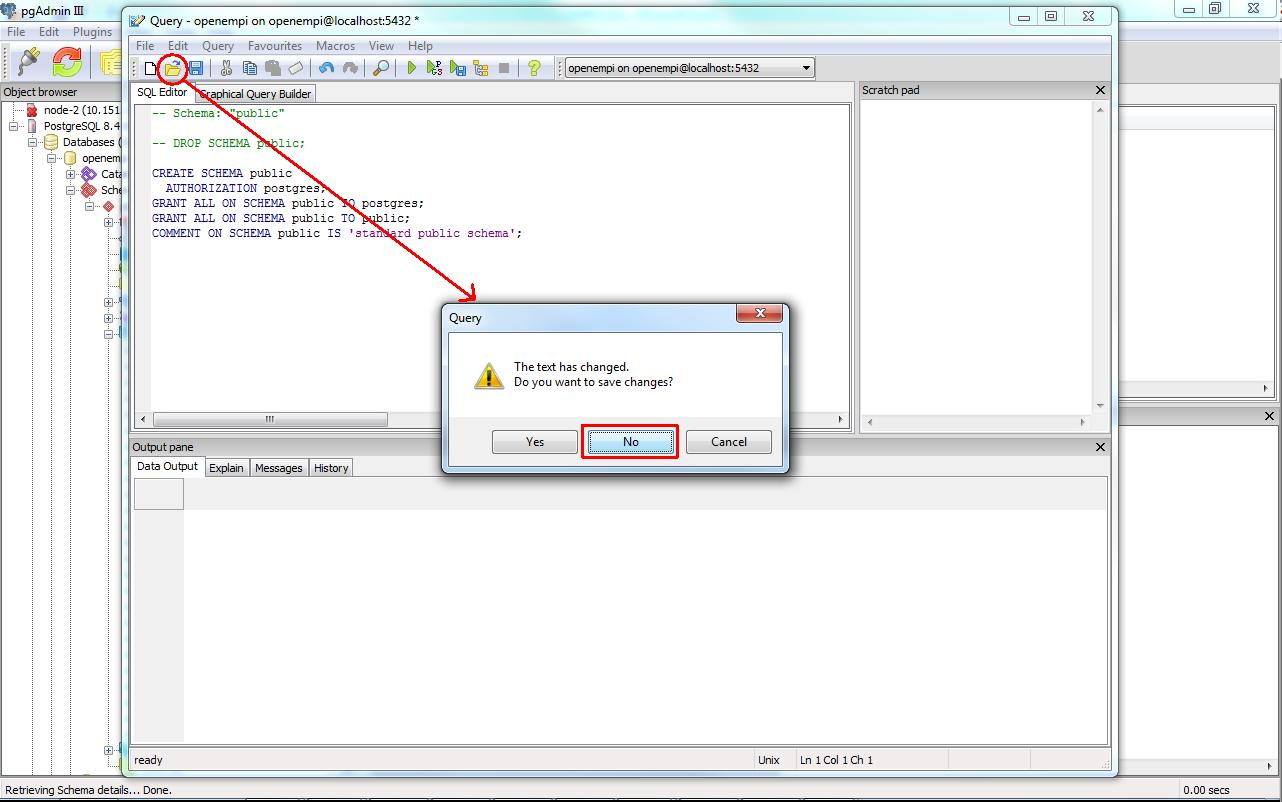Open help with yellow question mark icon

pos(534,68)
